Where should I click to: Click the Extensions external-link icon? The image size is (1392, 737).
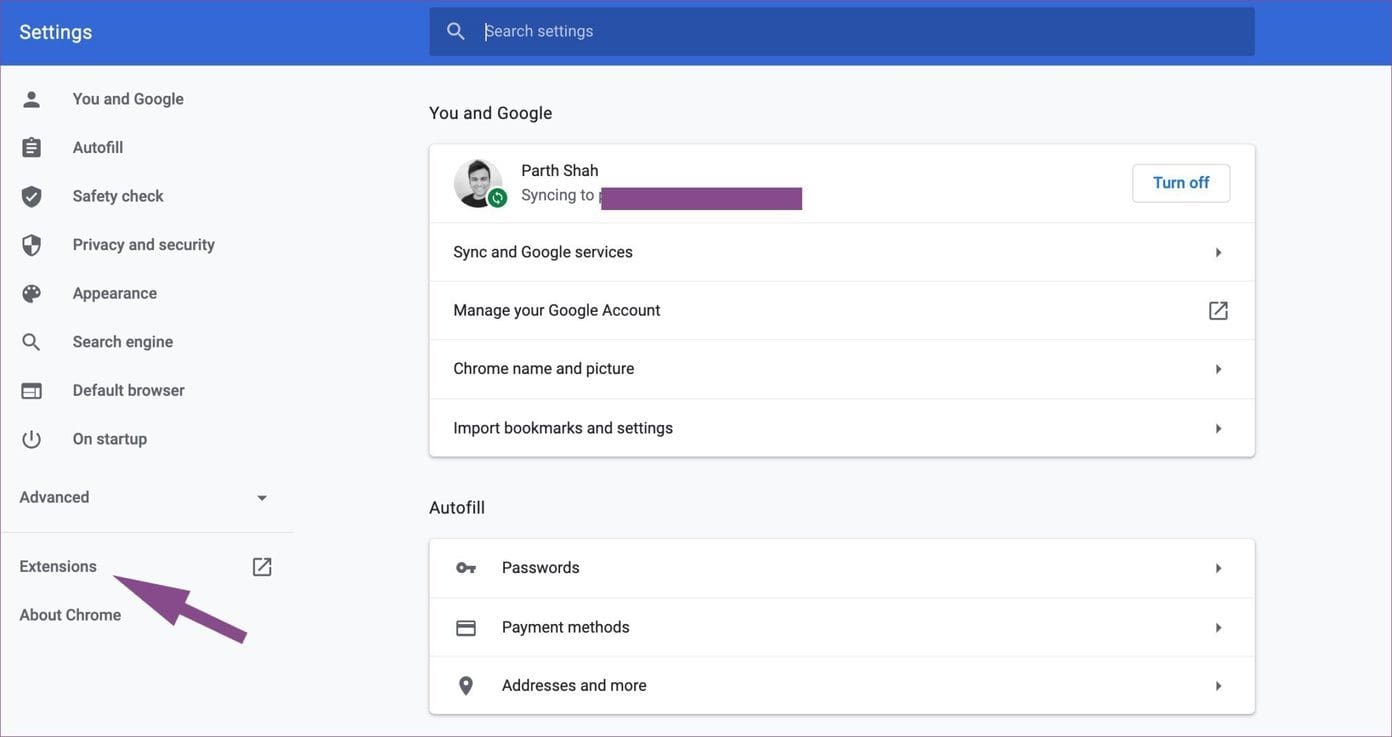click(262, 567)
